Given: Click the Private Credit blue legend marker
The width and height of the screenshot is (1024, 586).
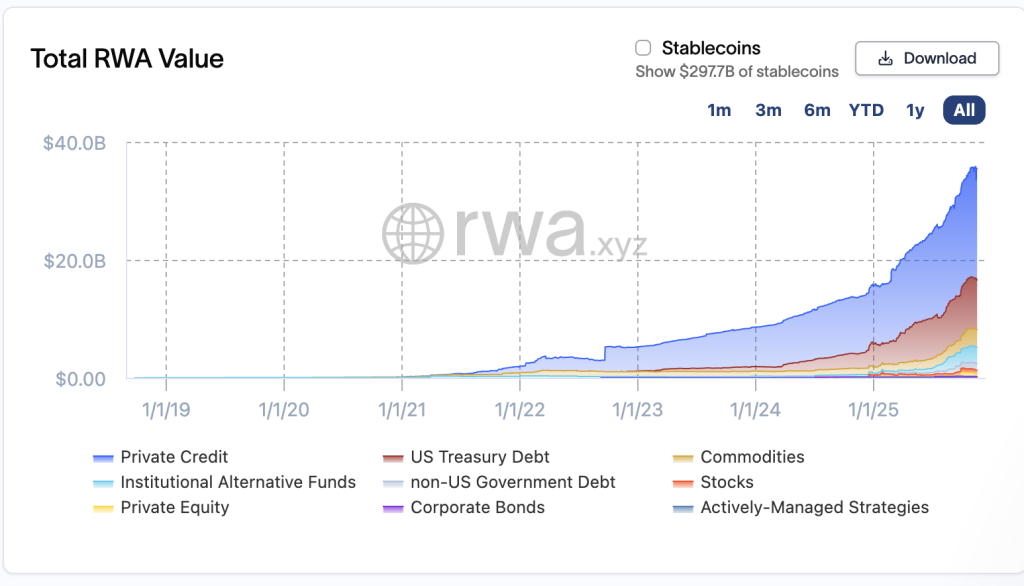Looking at the screenshot, I should click(104, 457).
